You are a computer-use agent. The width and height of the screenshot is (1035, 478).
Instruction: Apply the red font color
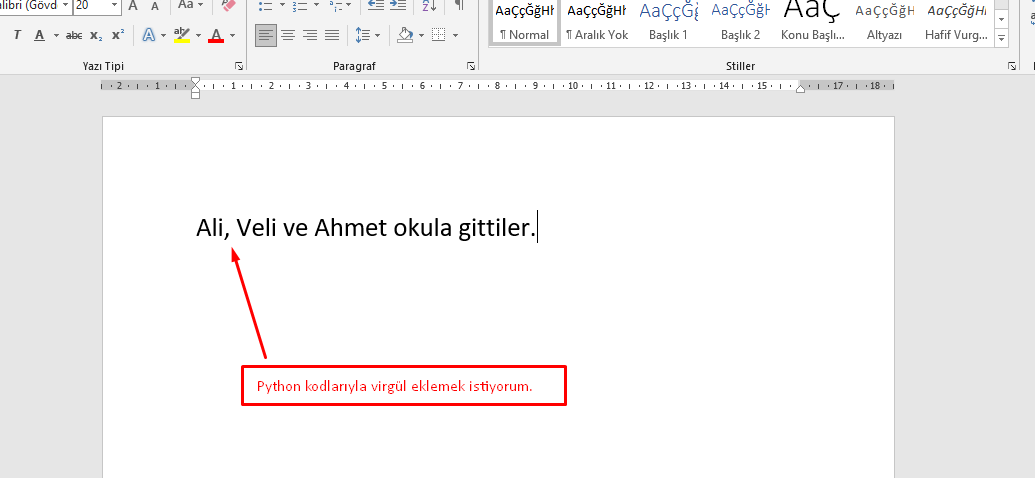pos(215,35)
